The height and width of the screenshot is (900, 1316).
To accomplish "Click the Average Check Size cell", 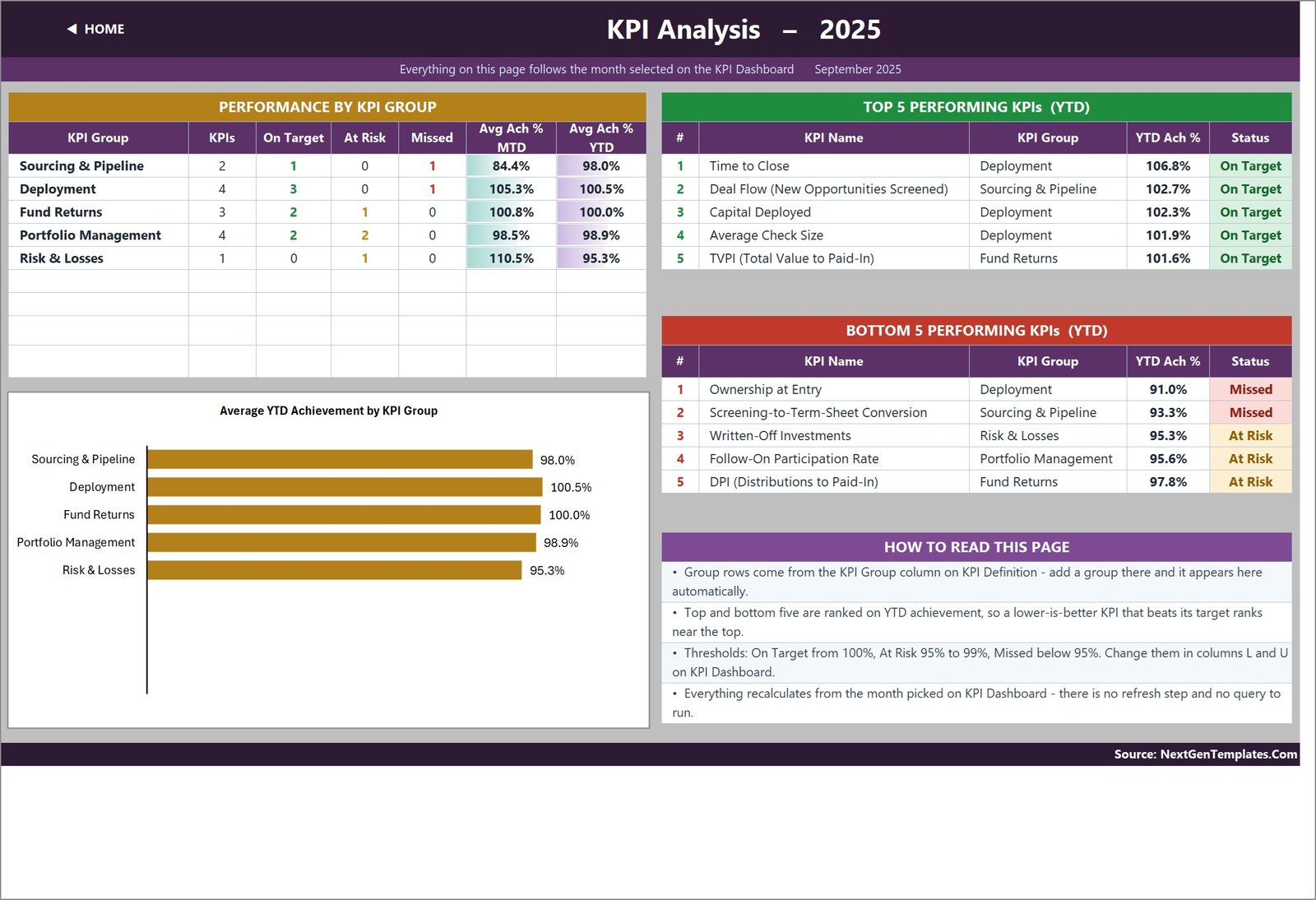I will point(834,235).
